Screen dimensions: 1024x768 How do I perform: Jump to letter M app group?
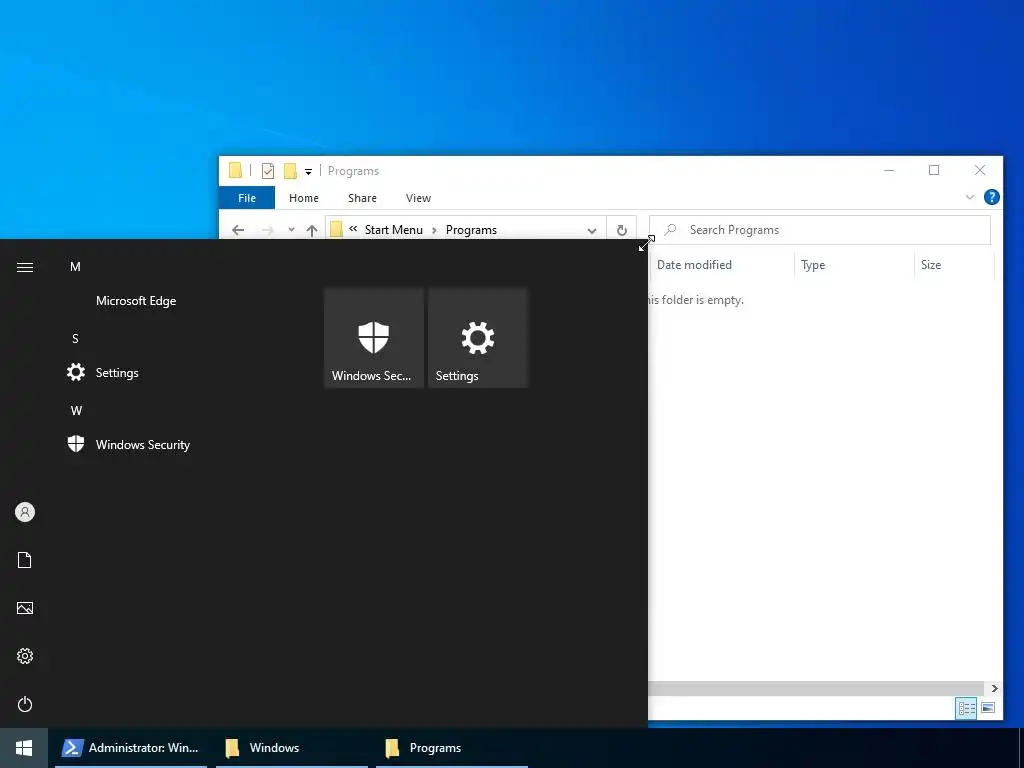pos(75,266)
